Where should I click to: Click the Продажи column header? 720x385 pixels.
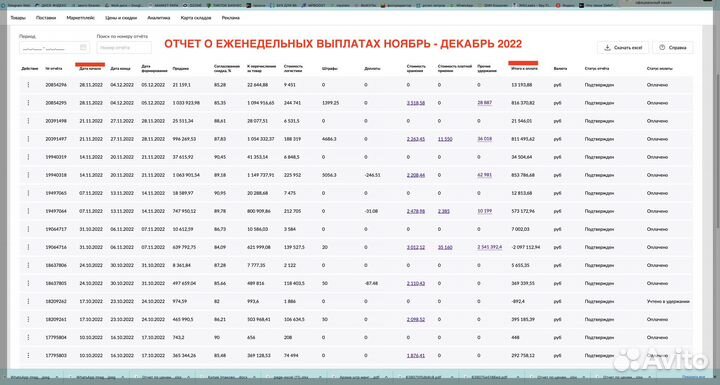tap(180, 68)
